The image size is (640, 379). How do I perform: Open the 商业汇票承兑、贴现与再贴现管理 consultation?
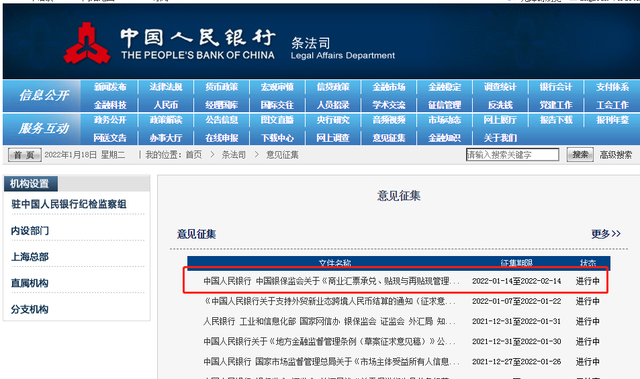[x=331, y=281]
